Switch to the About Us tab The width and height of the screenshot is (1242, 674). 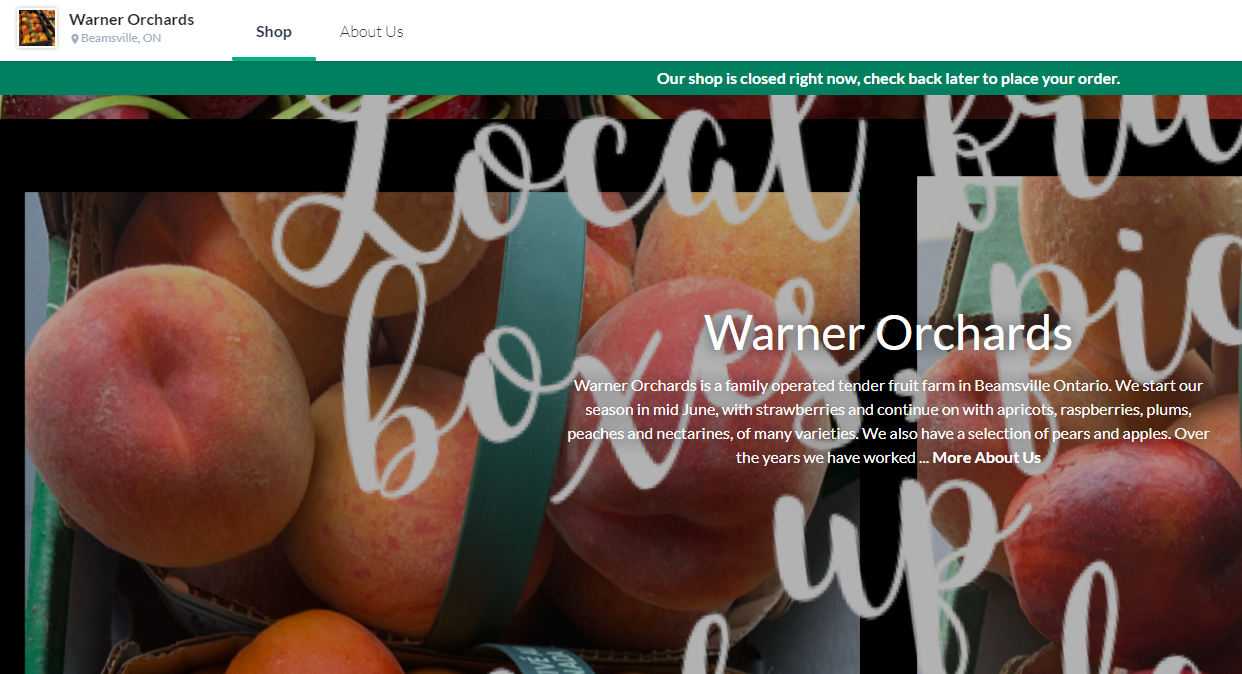(x=372, y=31)
